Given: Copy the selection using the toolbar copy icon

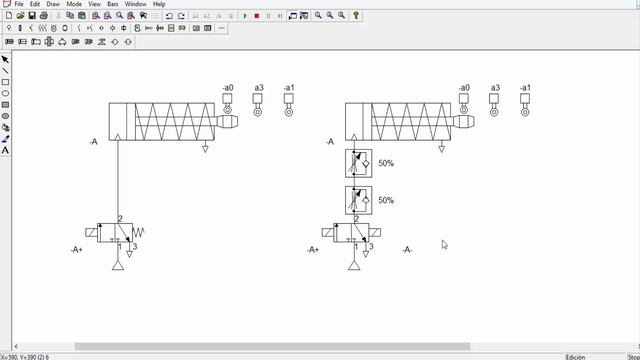Looking at the screenshot, I should (70, 16).
